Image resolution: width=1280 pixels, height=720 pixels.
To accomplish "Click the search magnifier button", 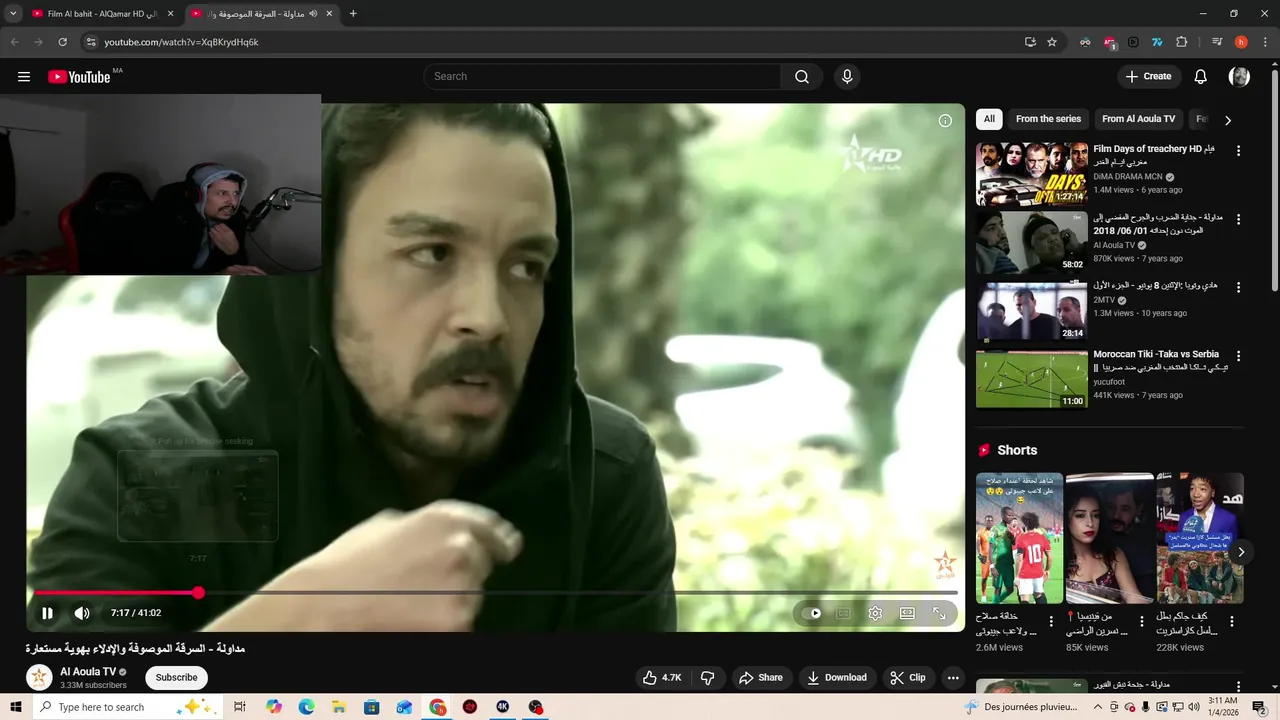I will coord(802,77).
